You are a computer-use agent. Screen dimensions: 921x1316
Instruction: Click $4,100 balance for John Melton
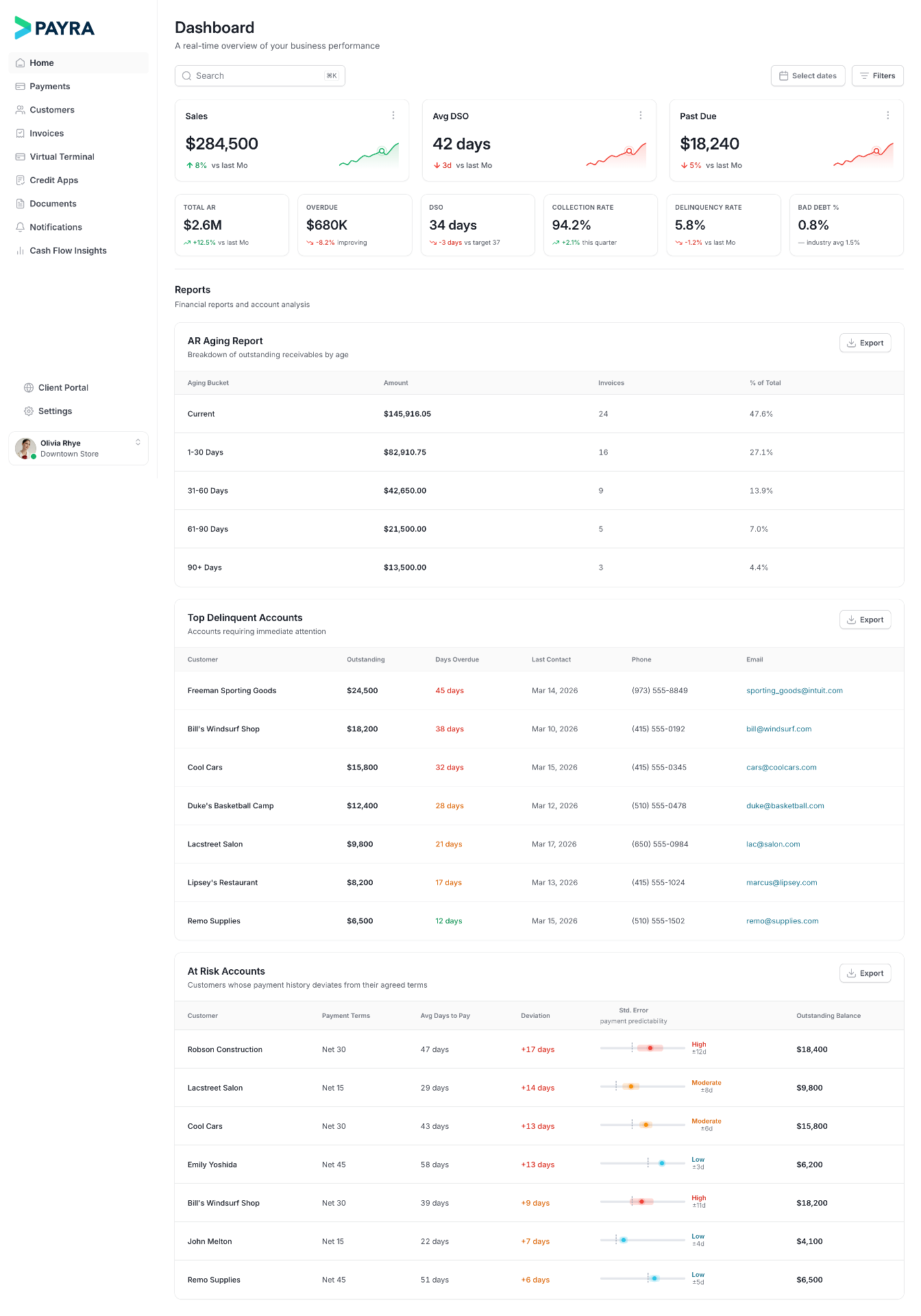(x=810, y=1241)
